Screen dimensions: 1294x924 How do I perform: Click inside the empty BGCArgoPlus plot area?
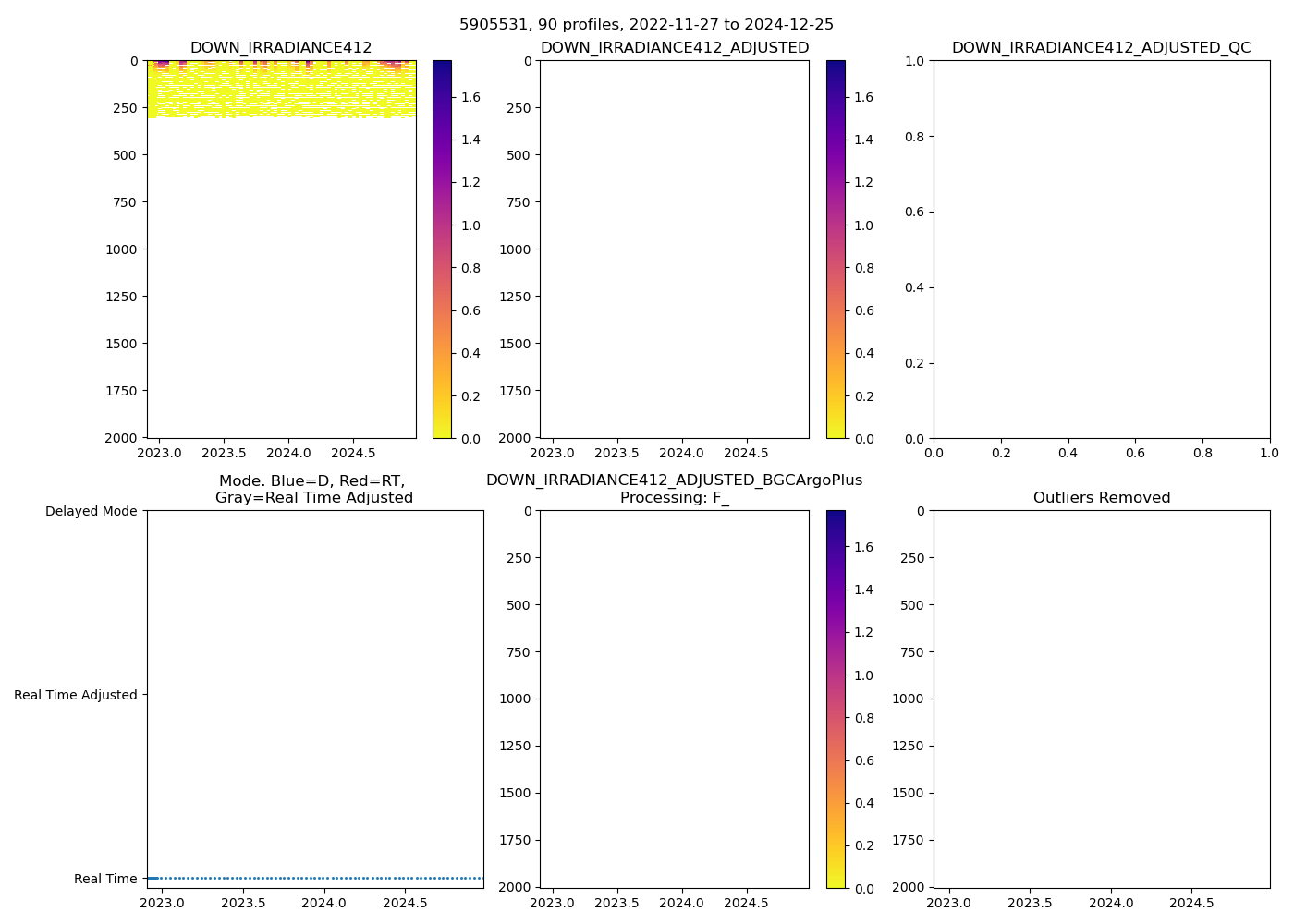coord(674,699)
